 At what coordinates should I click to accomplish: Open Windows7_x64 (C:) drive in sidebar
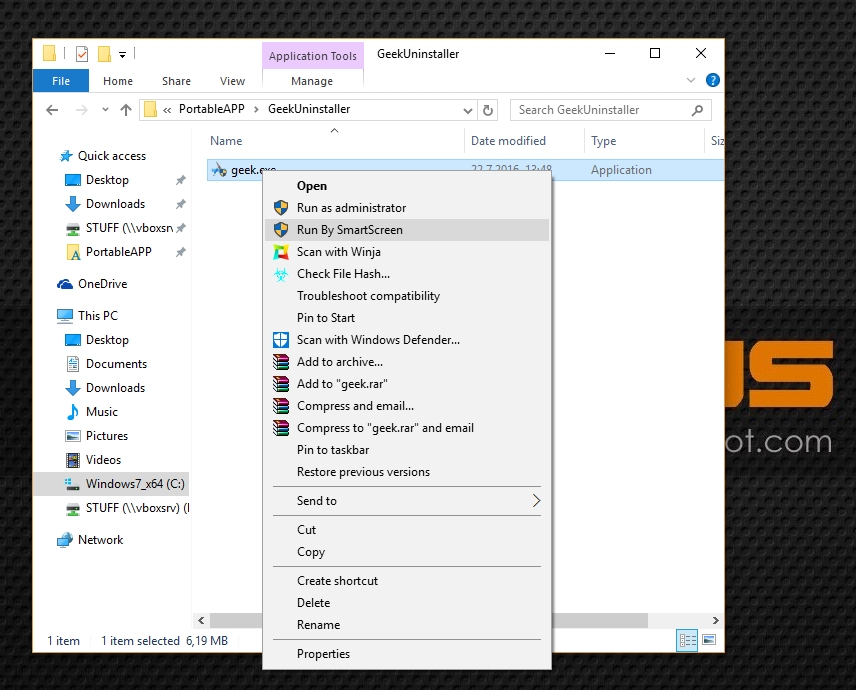(x=134, y=484)
